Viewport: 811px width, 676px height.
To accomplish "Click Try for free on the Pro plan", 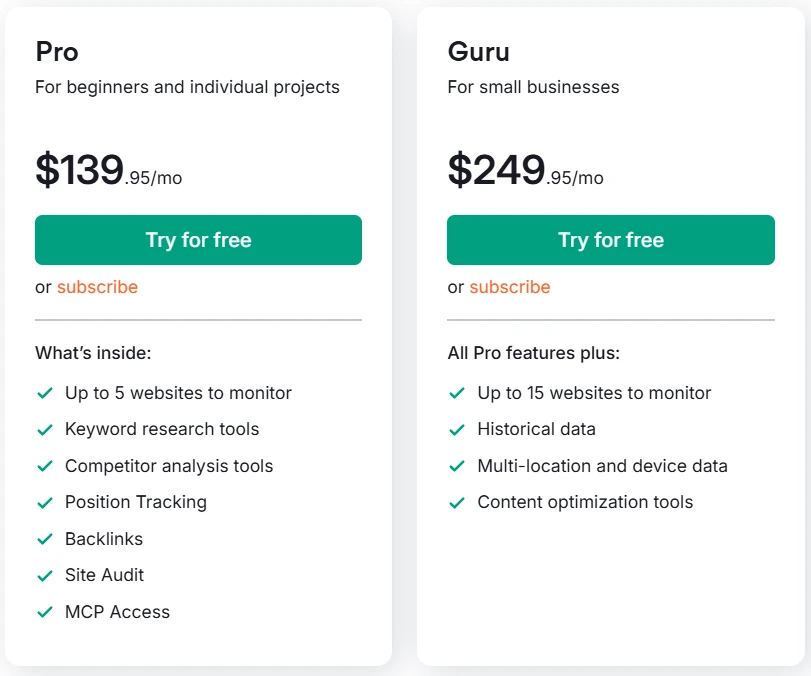I will 198,240.
